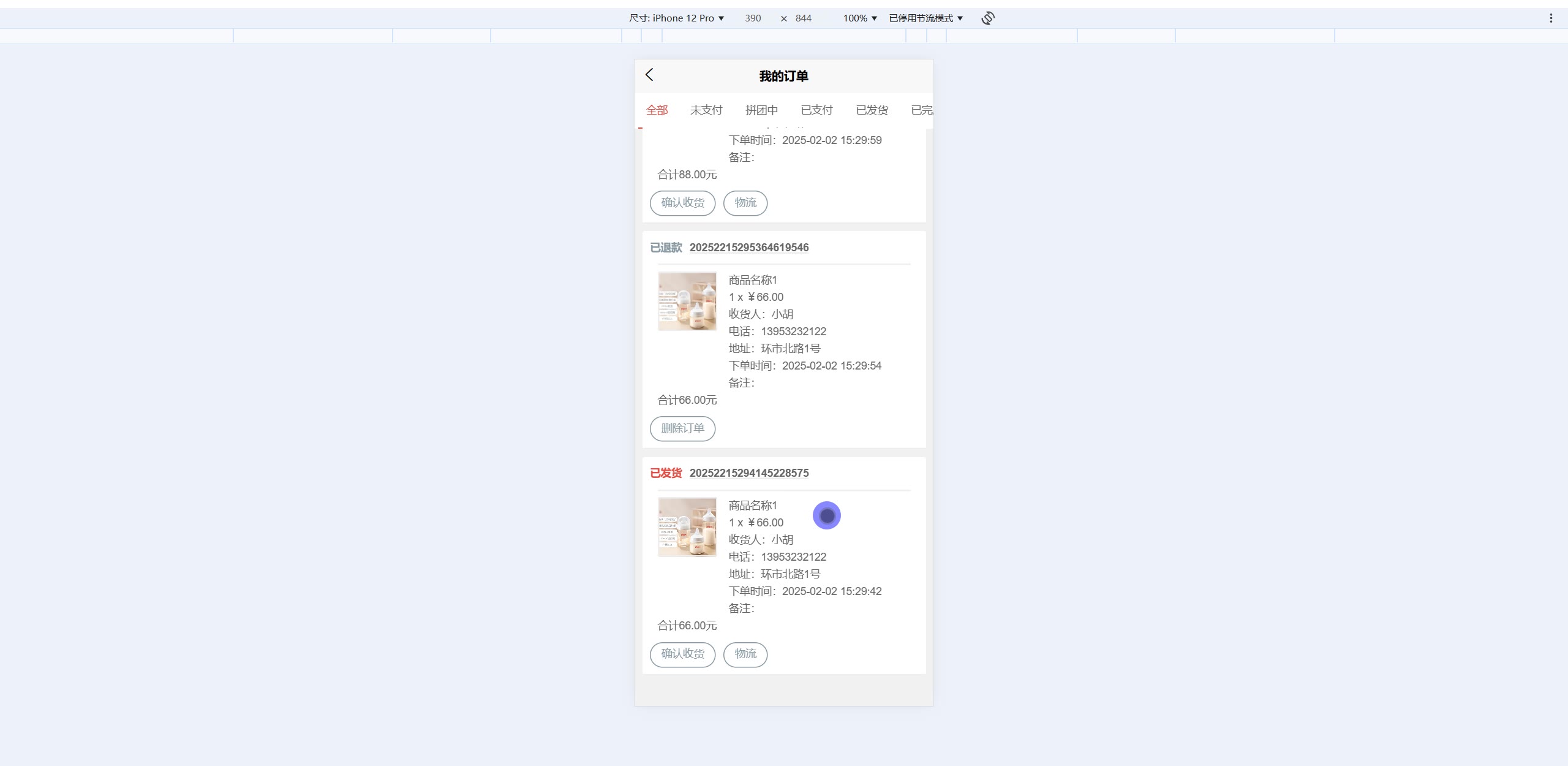
Task: Click product thumbnail in the bottom 已发货 order
Action: (687, 527)
